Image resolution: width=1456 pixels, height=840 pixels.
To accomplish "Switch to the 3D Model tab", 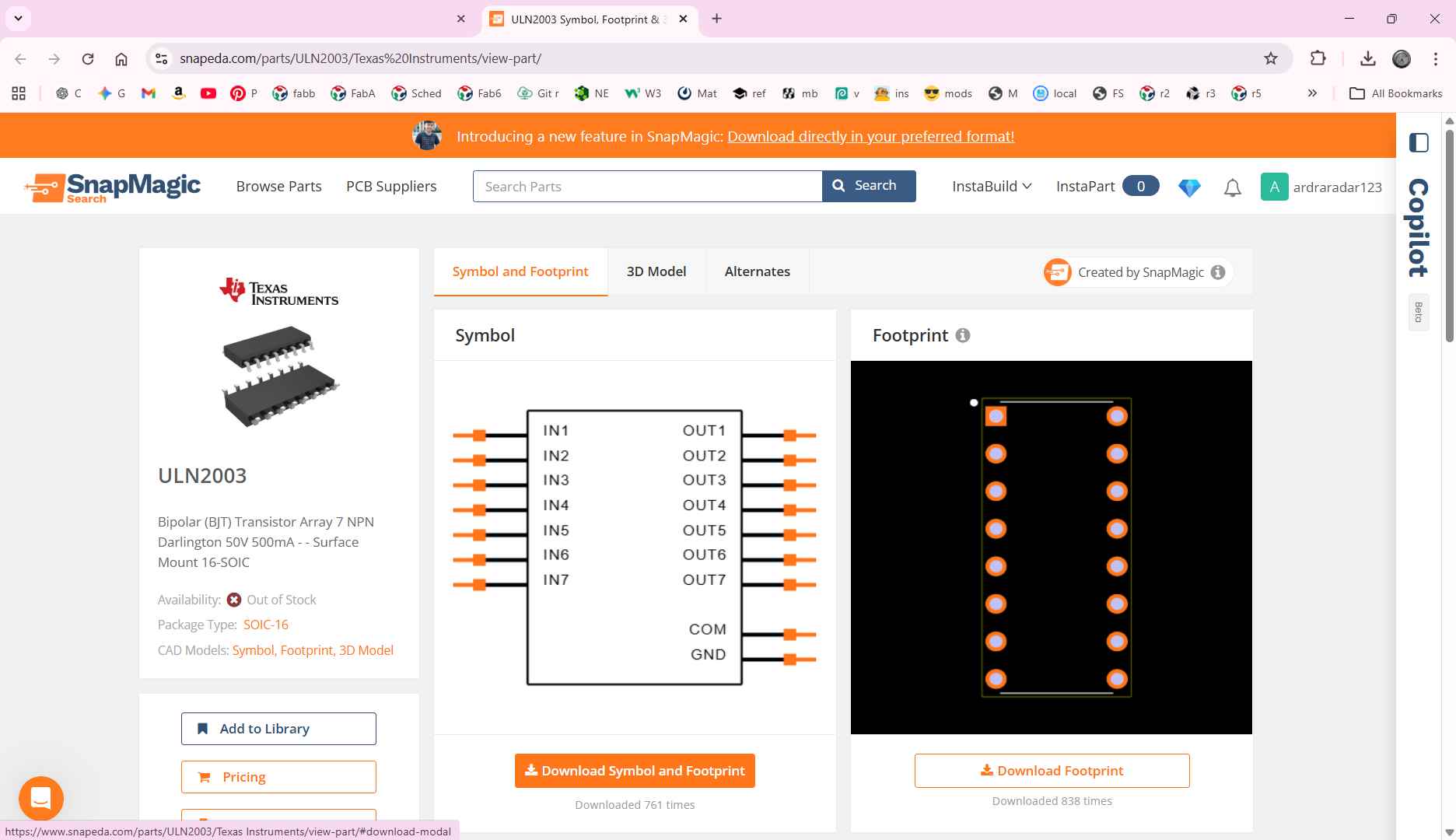I will [656, 271].
